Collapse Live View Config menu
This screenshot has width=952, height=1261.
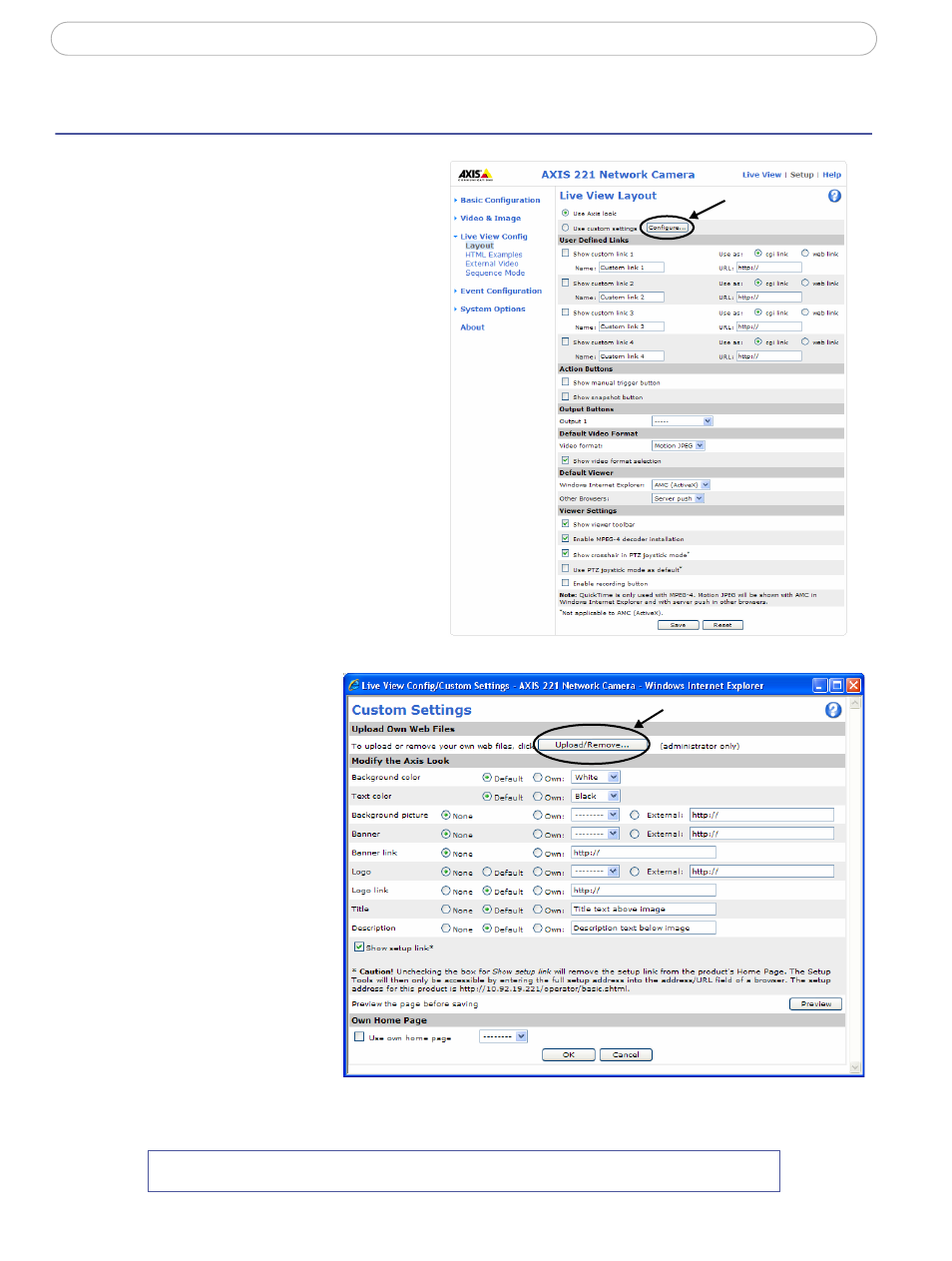point(493,237)
